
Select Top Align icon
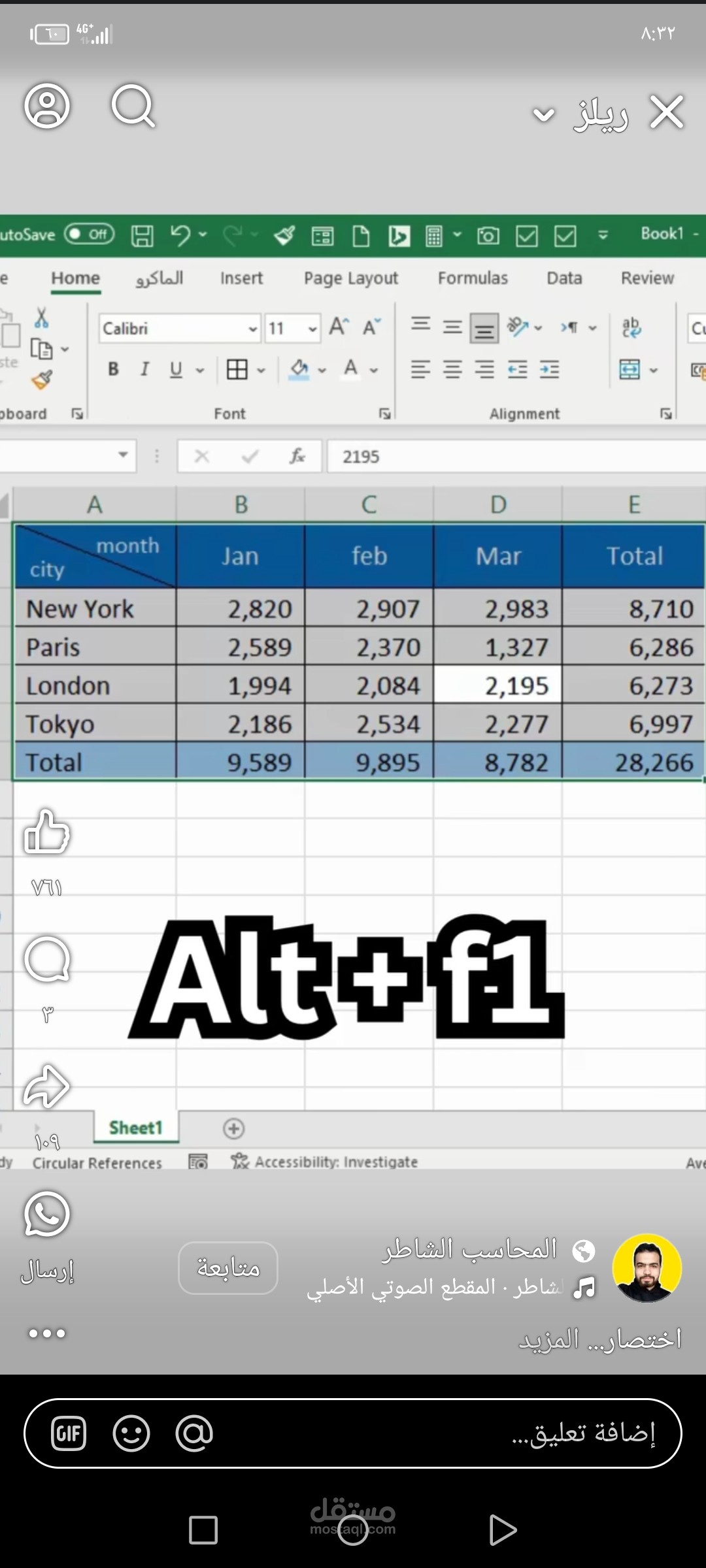point(420,325)
